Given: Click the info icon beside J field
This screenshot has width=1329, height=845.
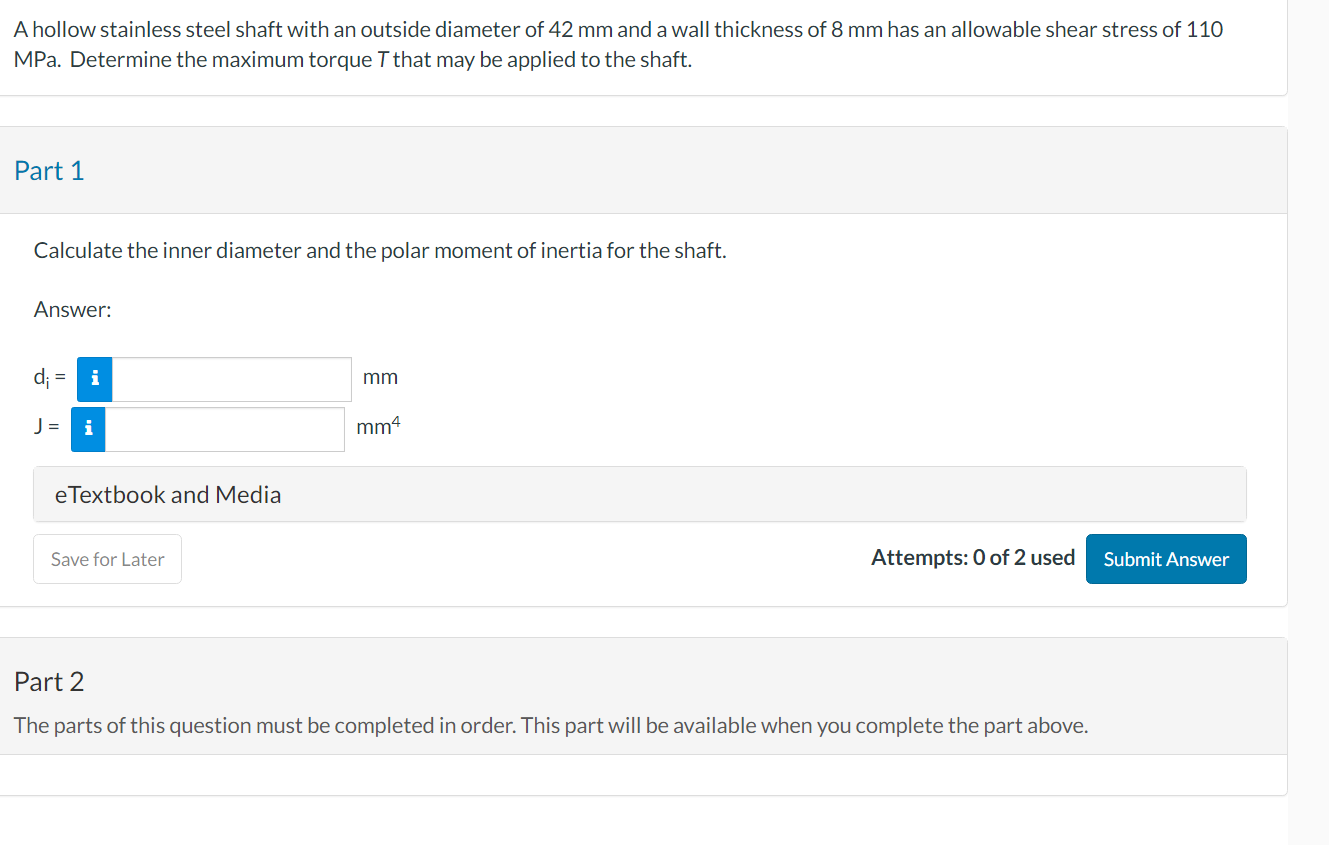Looking at the screenshot, I should 88,429.
